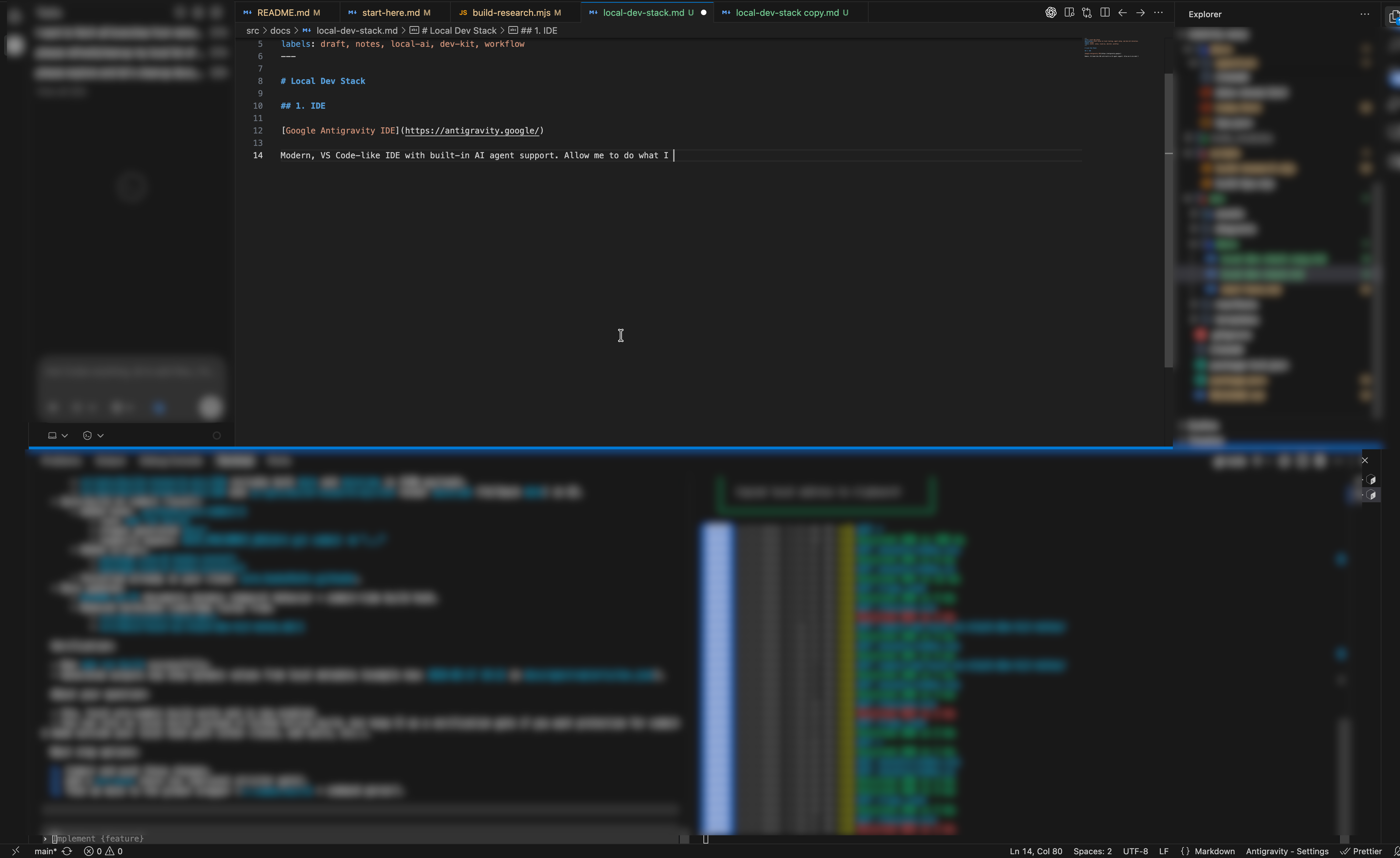Open more editor actions via the ellipsis icon

(x=1159, y=12)
